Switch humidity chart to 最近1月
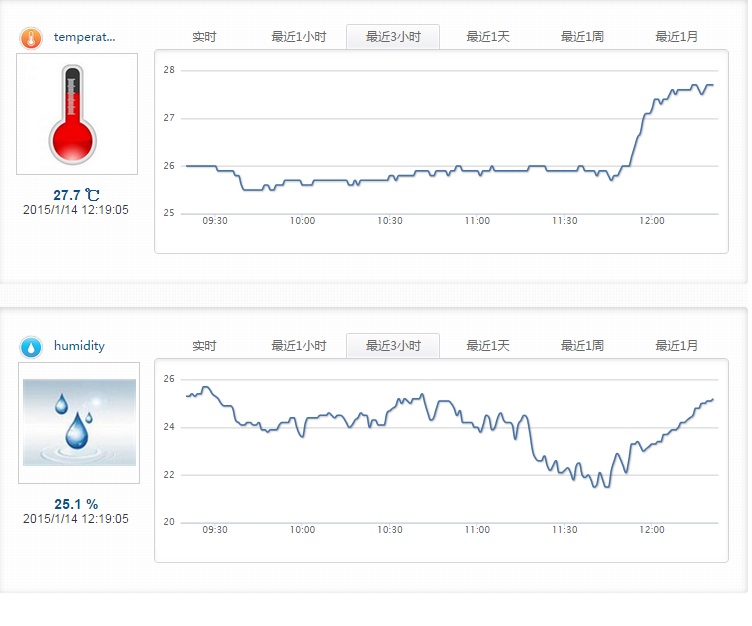This screenshot has width=752, height=626. [677, 346]
